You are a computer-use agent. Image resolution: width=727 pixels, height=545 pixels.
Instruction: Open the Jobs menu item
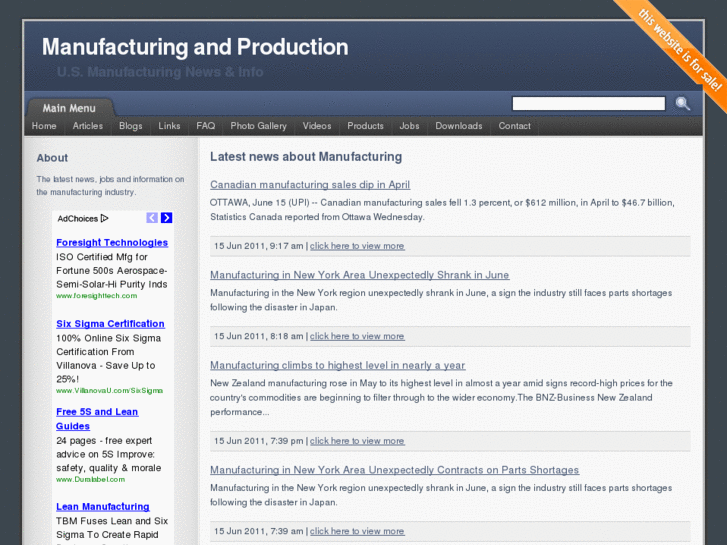pos(409,126)
